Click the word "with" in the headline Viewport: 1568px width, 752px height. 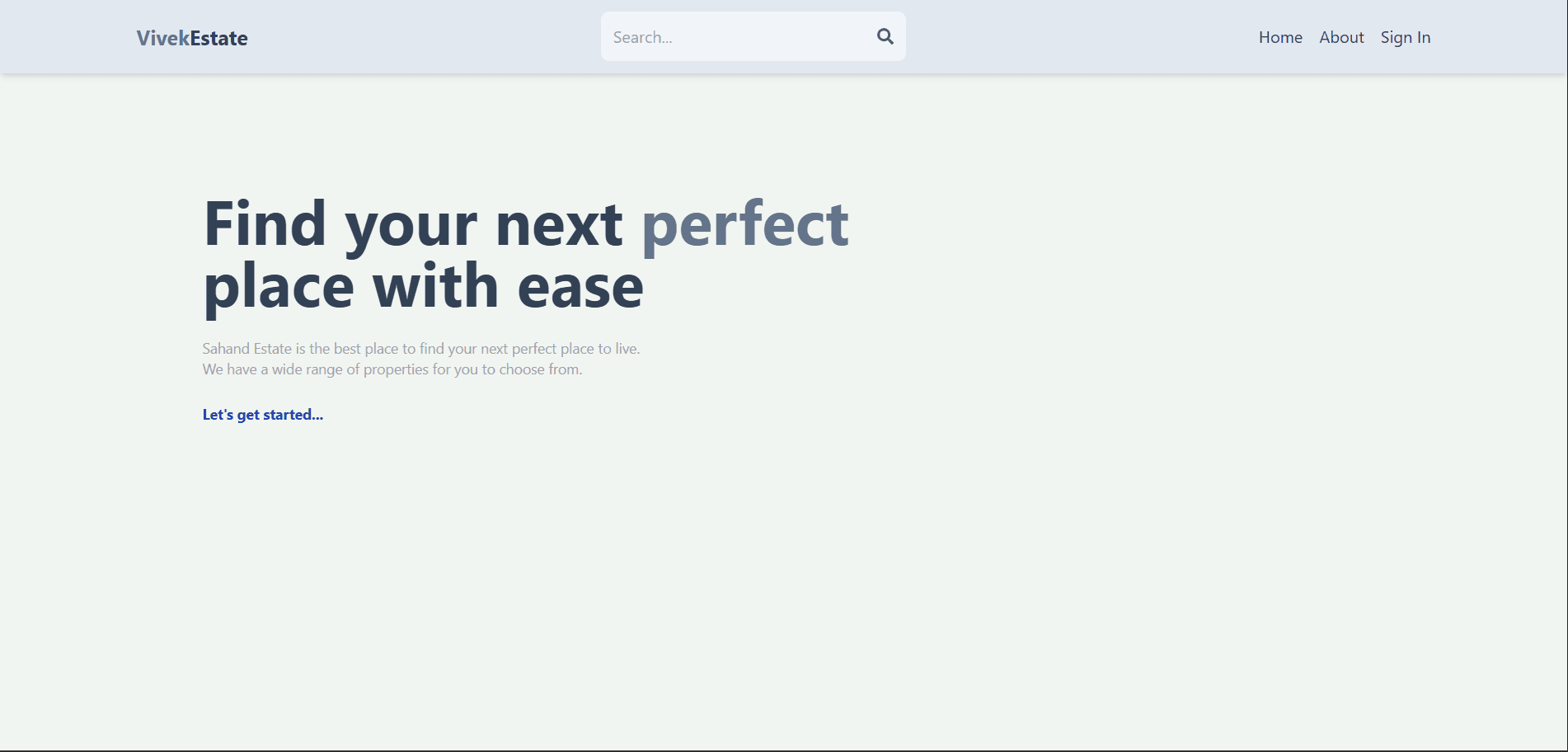point(435,287)
